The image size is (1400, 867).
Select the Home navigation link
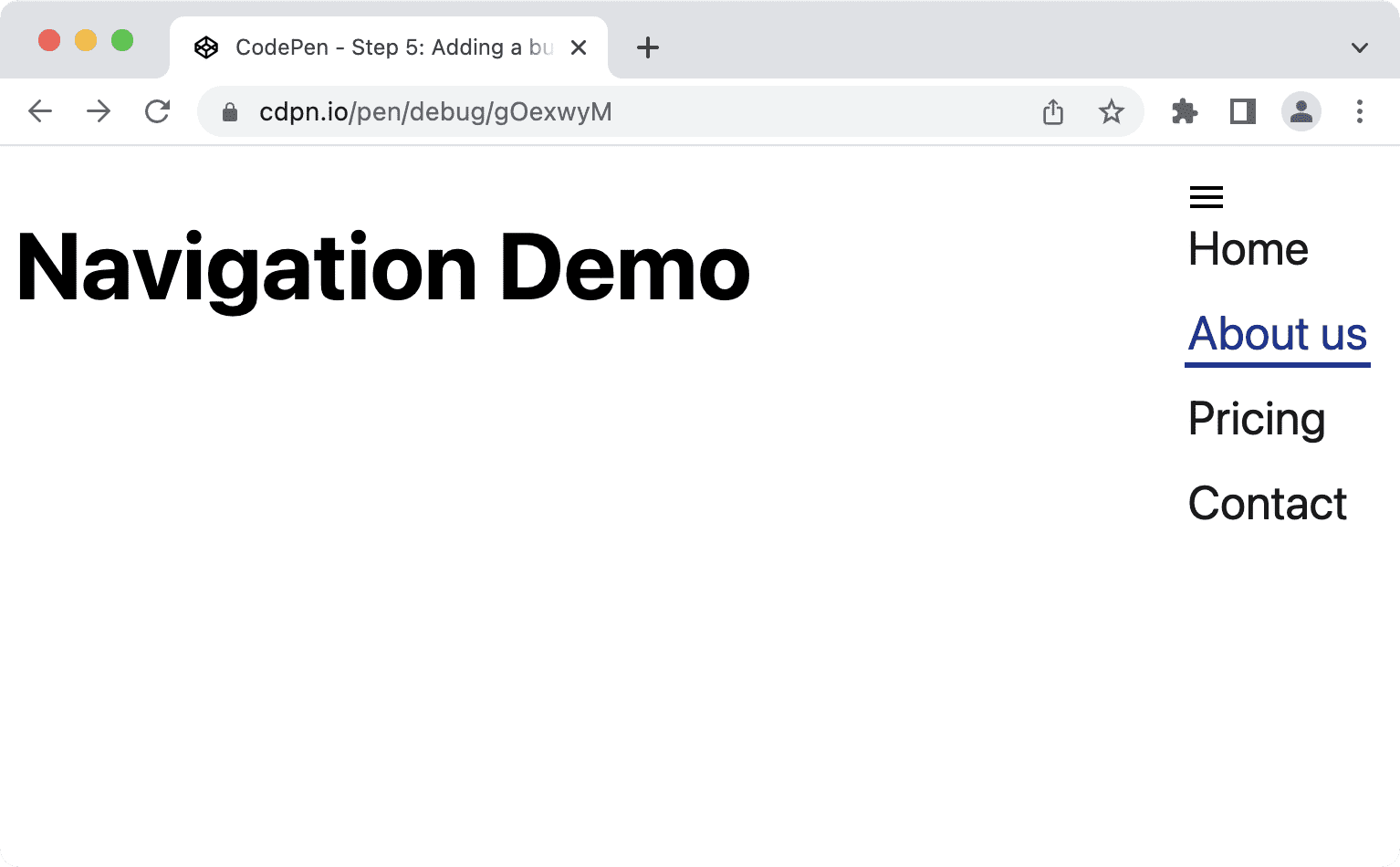(x=1248, y=248)
